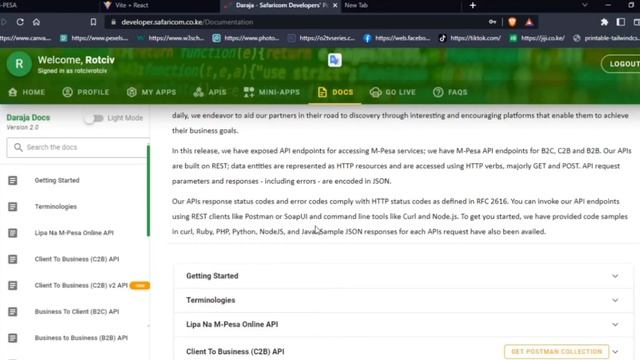Screen dimensions: 640x360
Task: Open the w3schools bookmark
Action: (171, 38)
